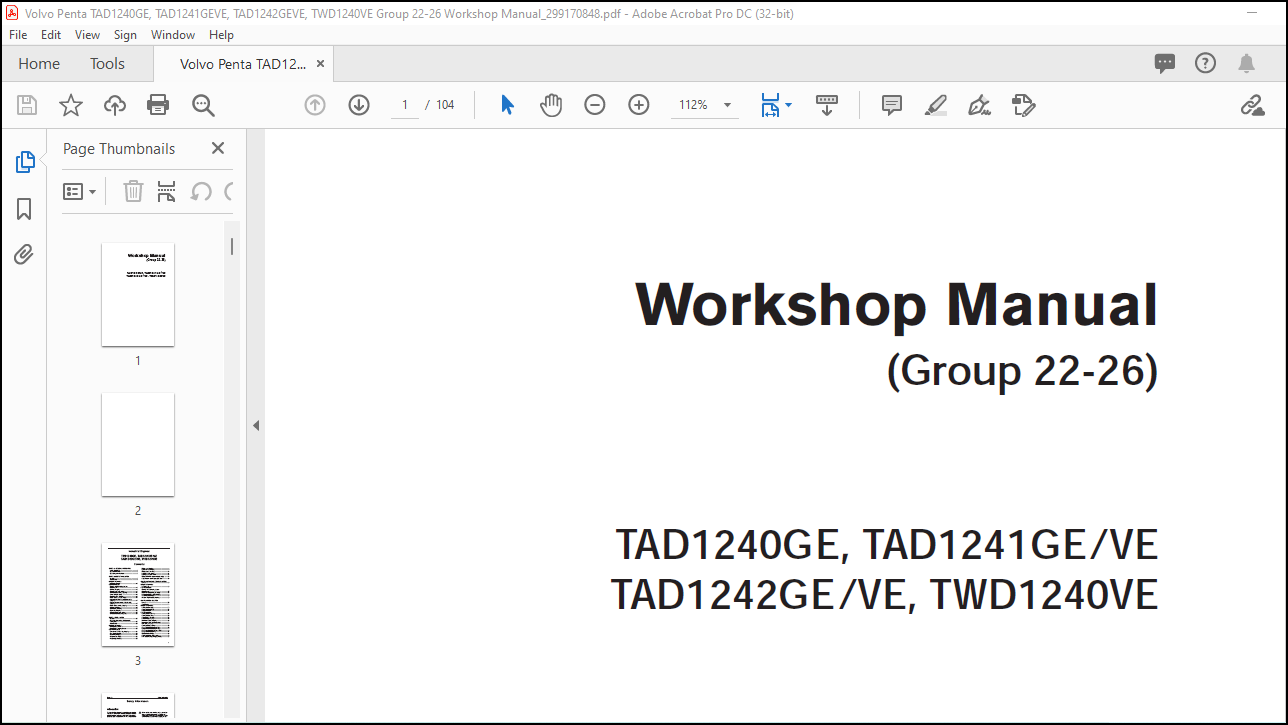Zoom in with the plus button
The height and width of the screenshot is (725, 1288).
[x=639, y=105]
